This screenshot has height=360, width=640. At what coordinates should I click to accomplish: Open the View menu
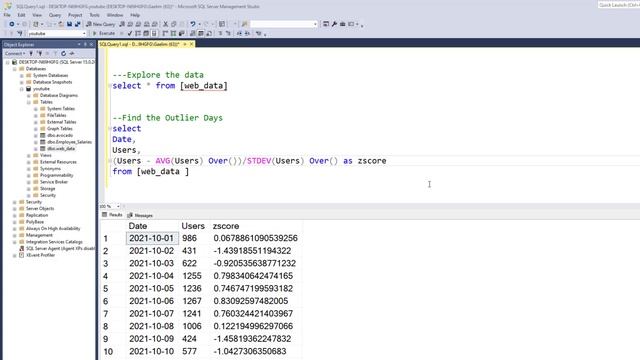coord(37,15)
